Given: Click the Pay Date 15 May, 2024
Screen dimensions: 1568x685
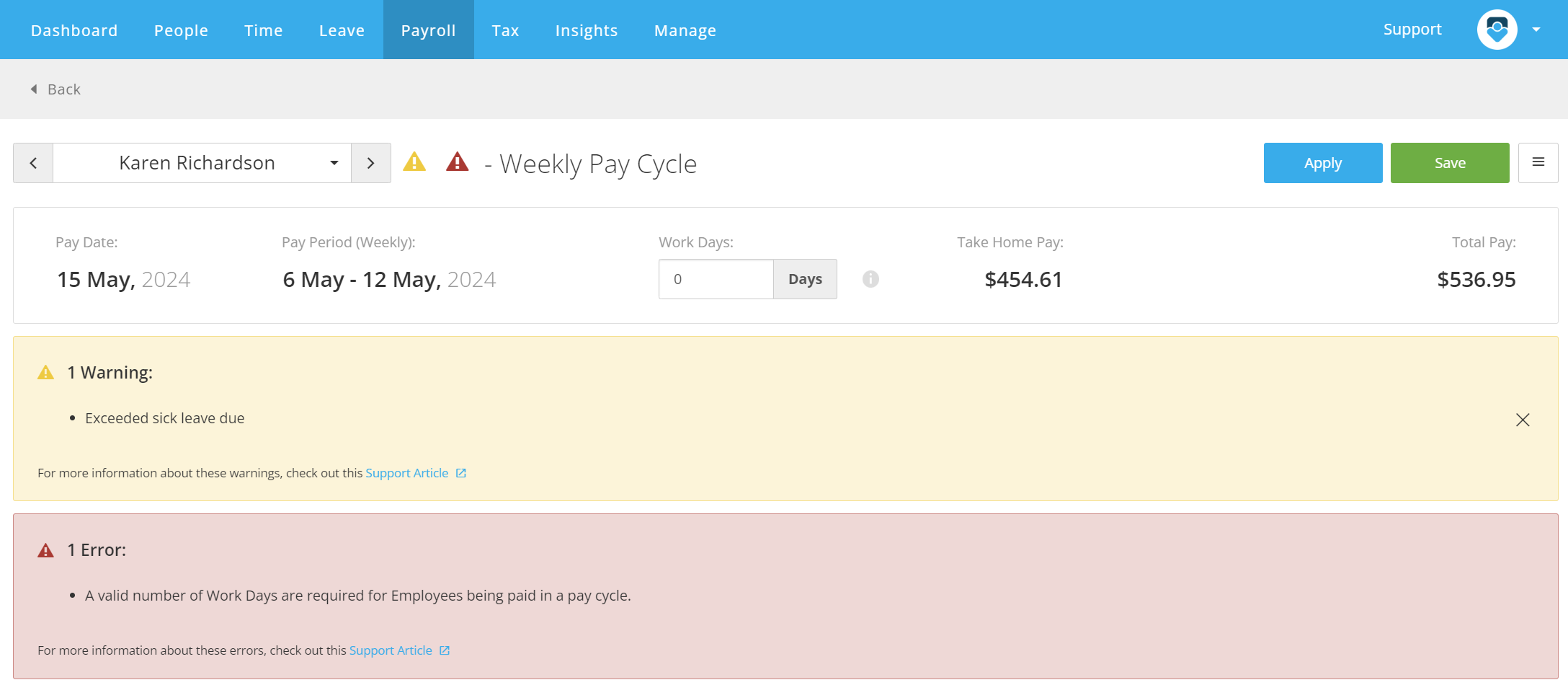Looking at the screenshot, I should point(123,280).
